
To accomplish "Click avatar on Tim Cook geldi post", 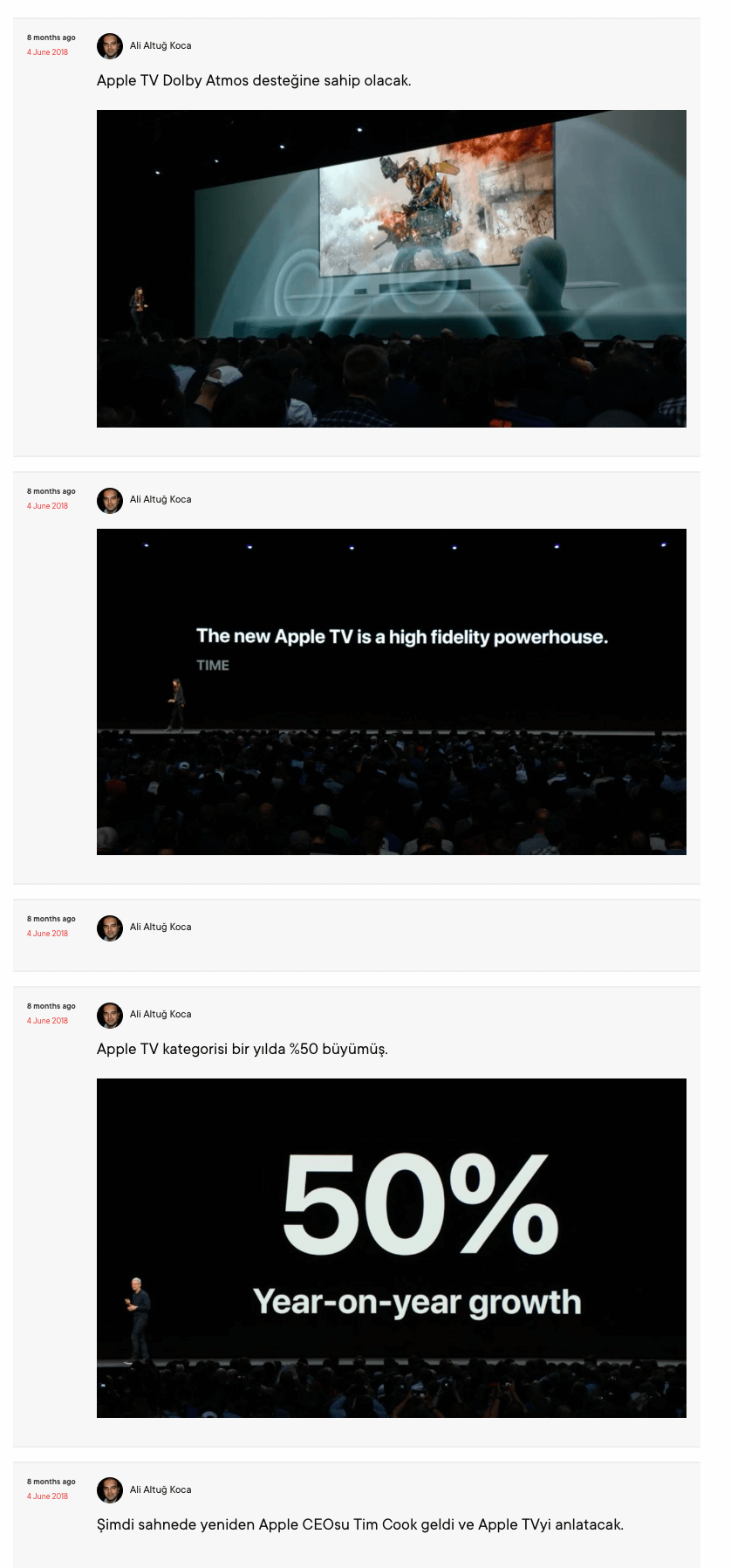I will click(110, 1490).
